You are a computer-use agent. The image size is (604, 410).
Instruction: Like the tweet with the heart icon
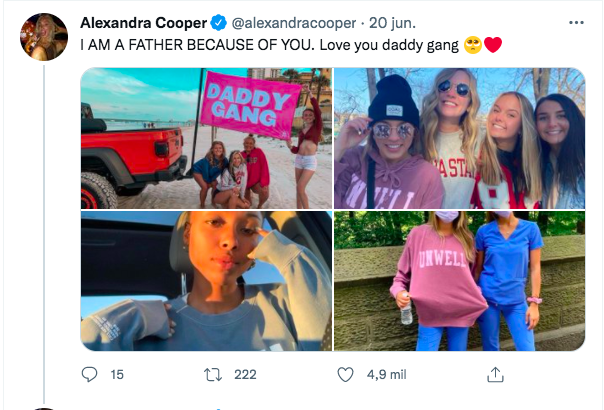click(x=346, y=375)
